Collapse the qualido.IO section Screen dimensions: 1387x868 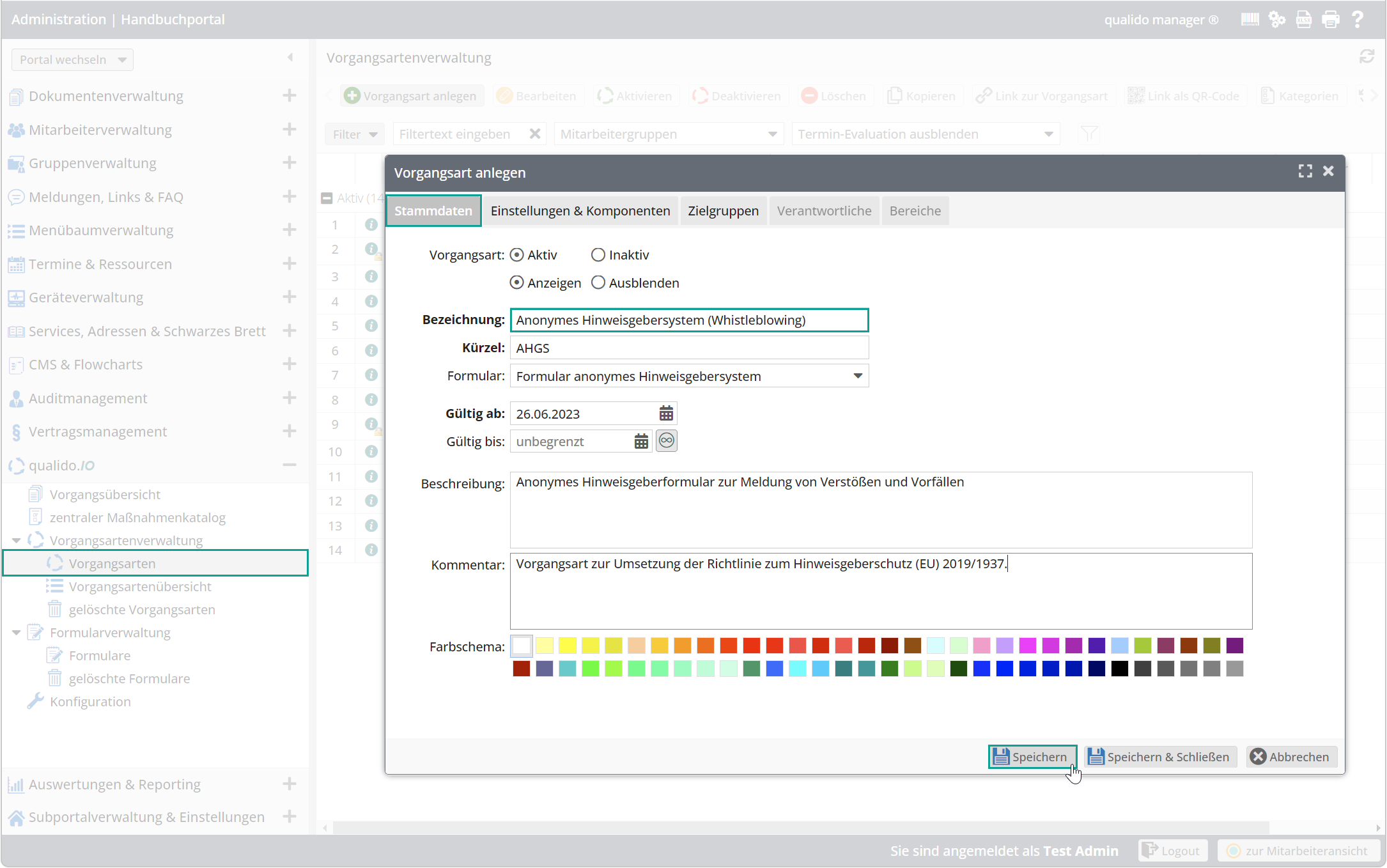[290, 465]
